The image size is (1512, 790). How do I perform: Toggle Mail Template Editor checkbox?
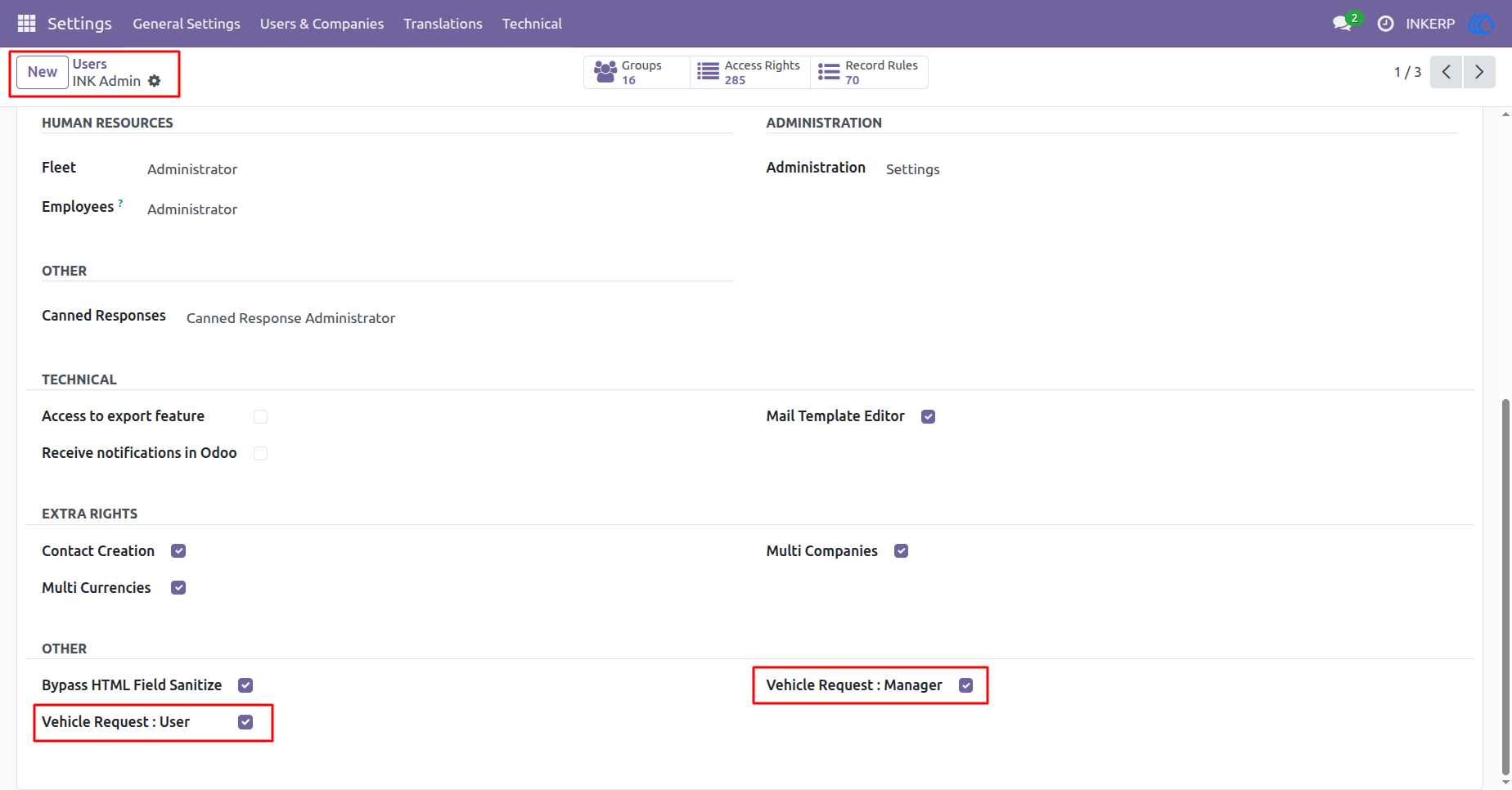click(928, 417)
